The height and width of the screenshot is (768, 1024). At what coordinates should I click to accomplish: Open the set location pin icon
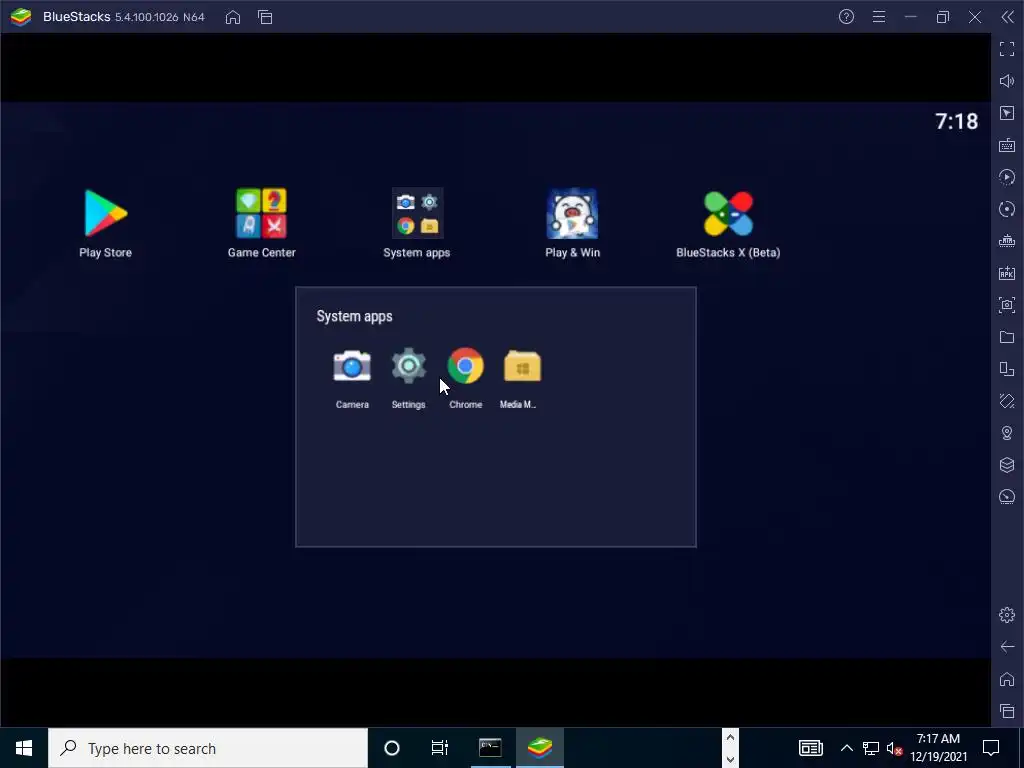coord(1007,433)
